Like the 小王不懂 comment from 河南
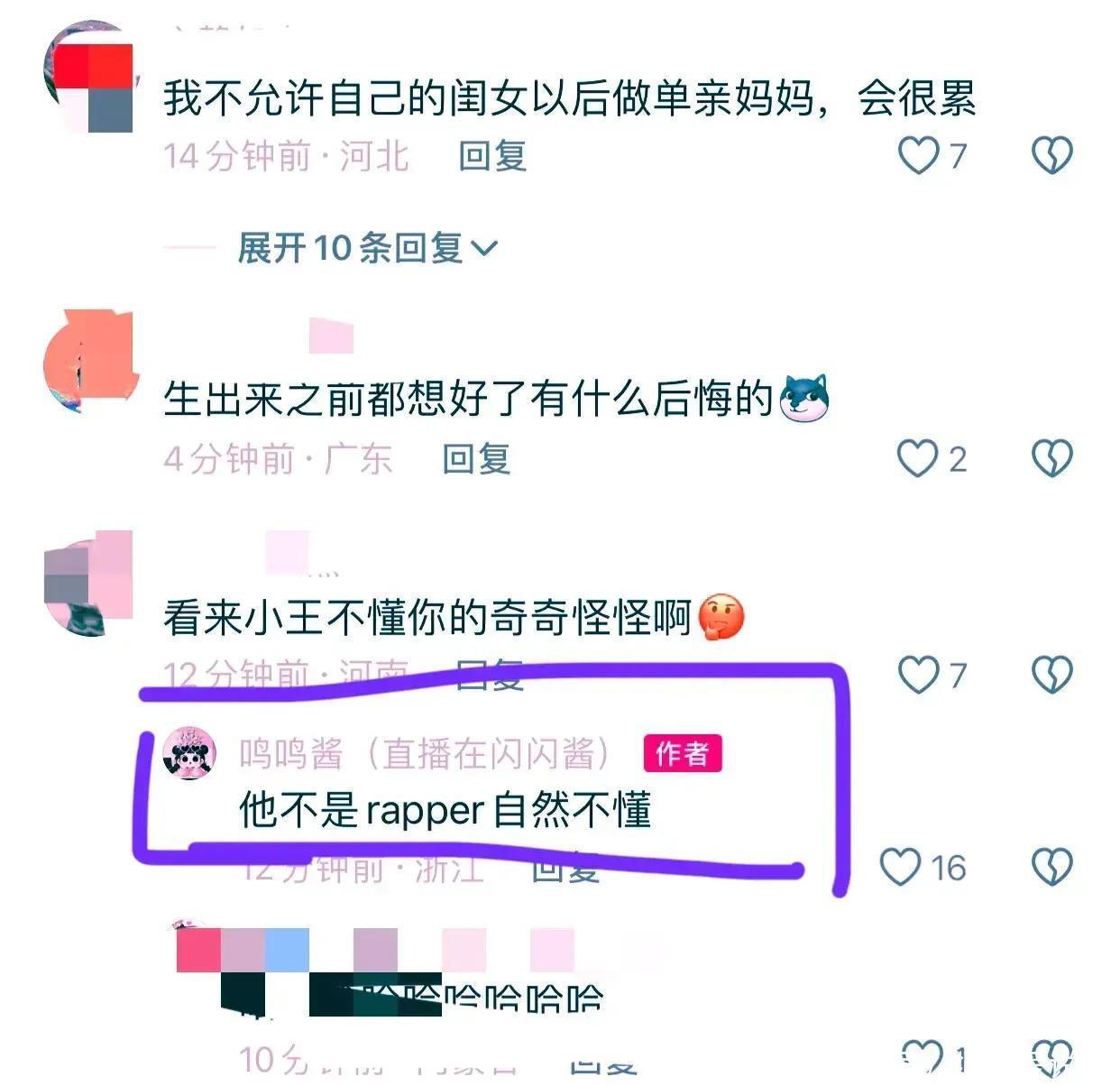 click(919, 675)
